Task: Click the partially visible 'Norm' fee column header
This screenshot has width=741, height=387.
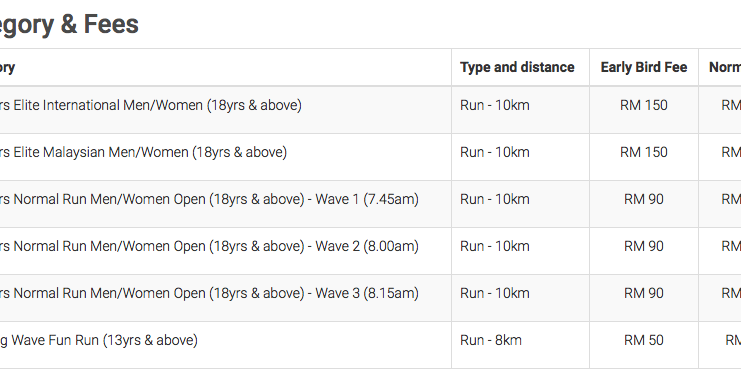Action: (725, 67)
